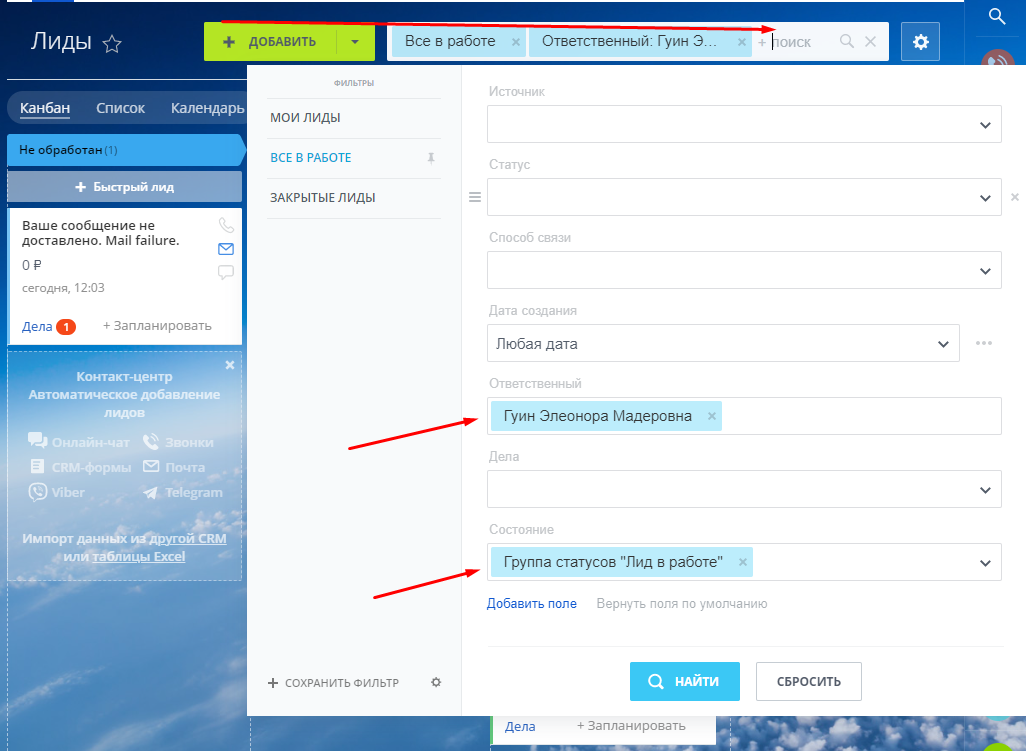Open global search magnifier at top right
This screenshot has width=1026, height=751.
pos(997,16)
